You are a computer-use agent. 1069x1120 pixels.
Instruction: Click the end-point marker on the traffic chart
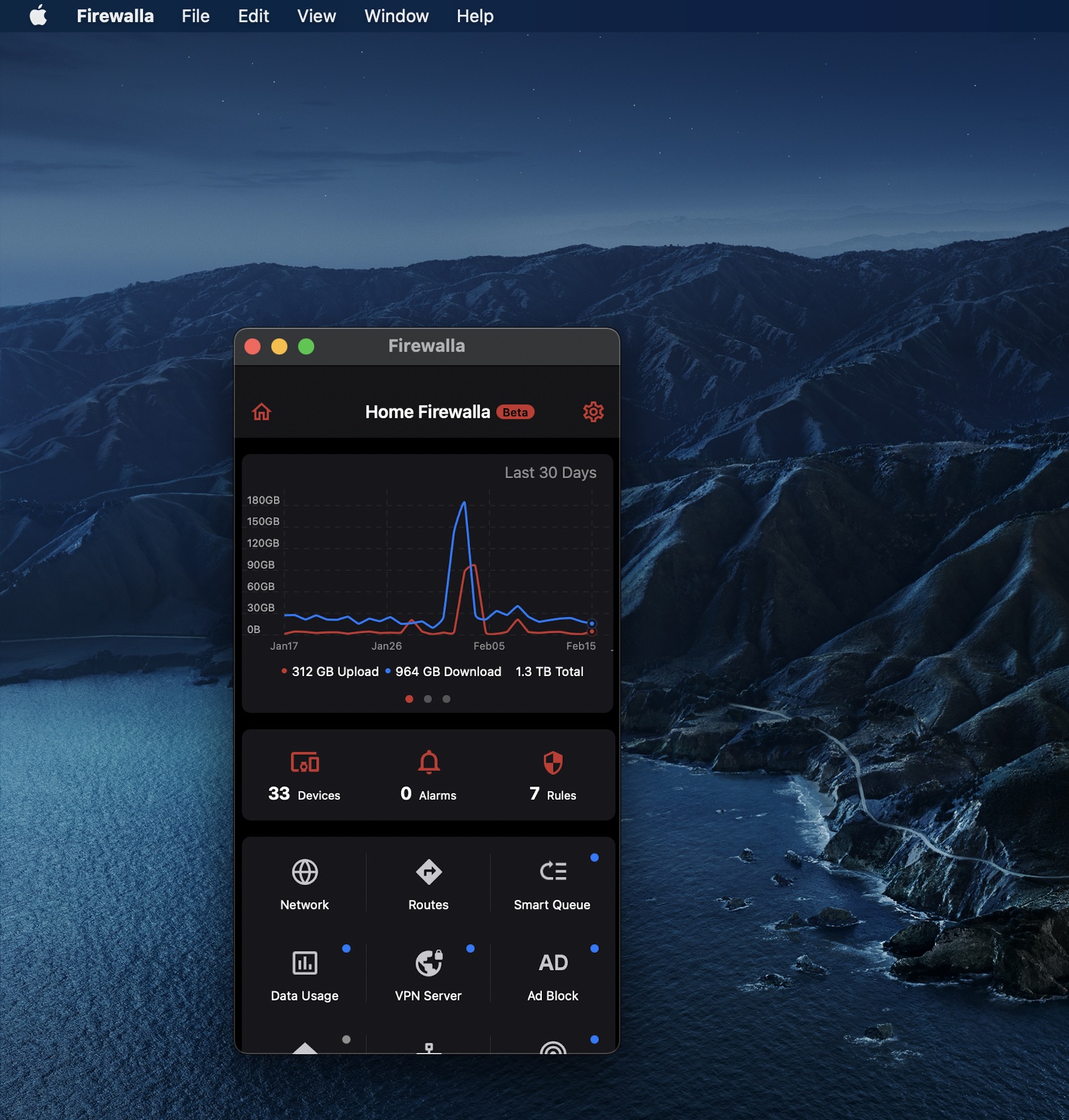point(592,624)
